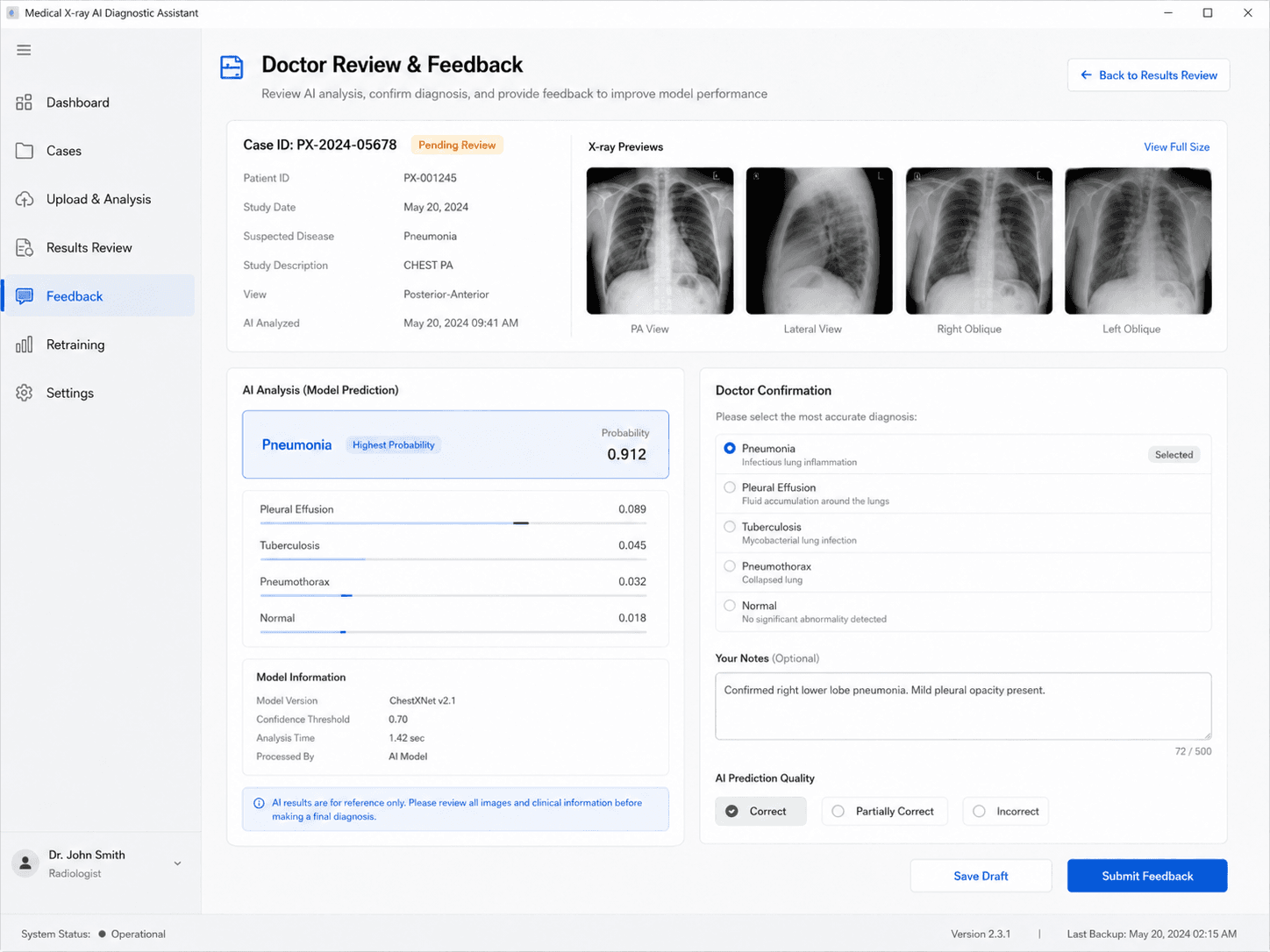1270x952 pixels.
Task: Click the Retraining bar chart icon
Action: (x=24, y=345)
